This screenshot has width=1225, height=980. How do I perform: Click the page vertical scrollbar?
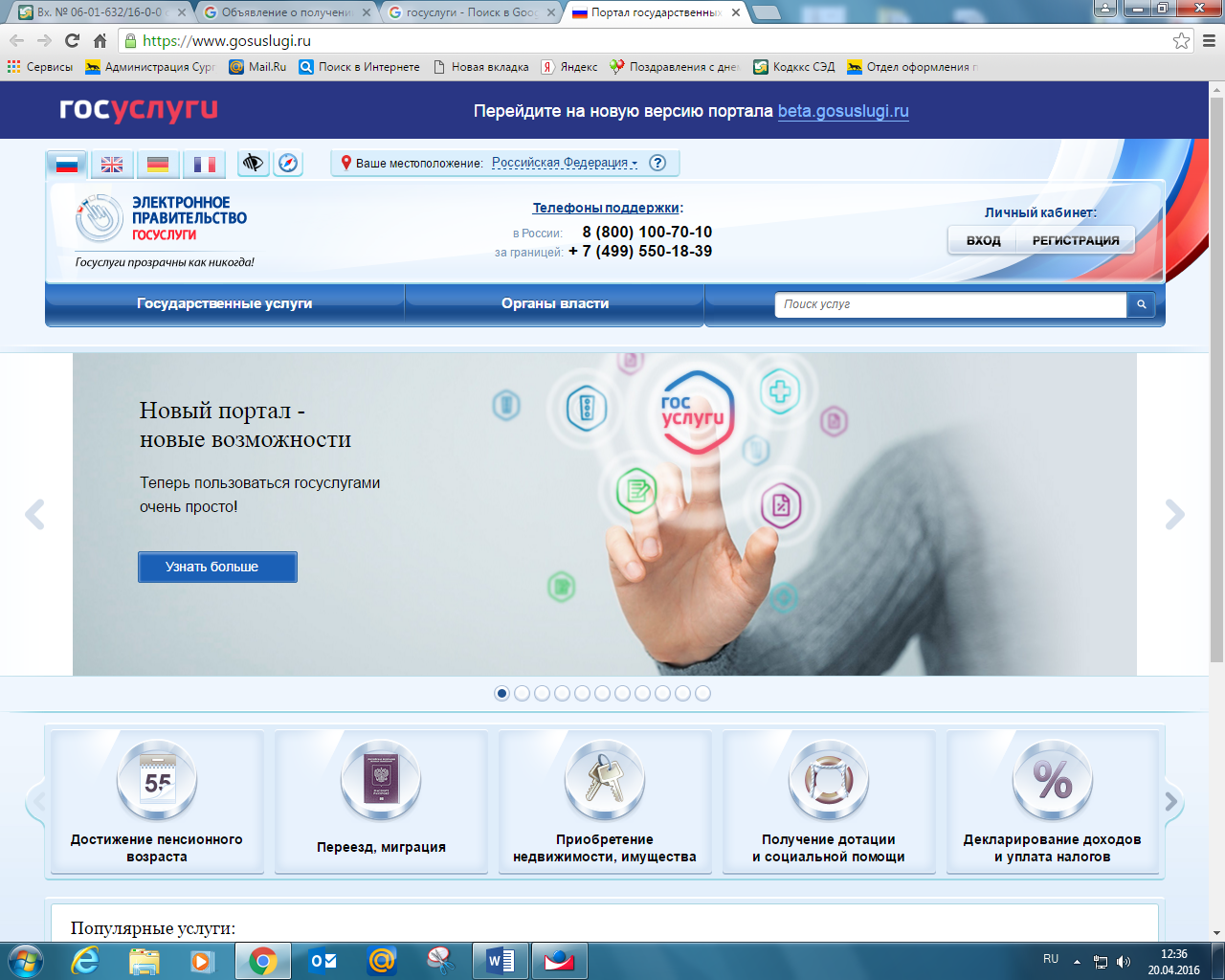1216,379
